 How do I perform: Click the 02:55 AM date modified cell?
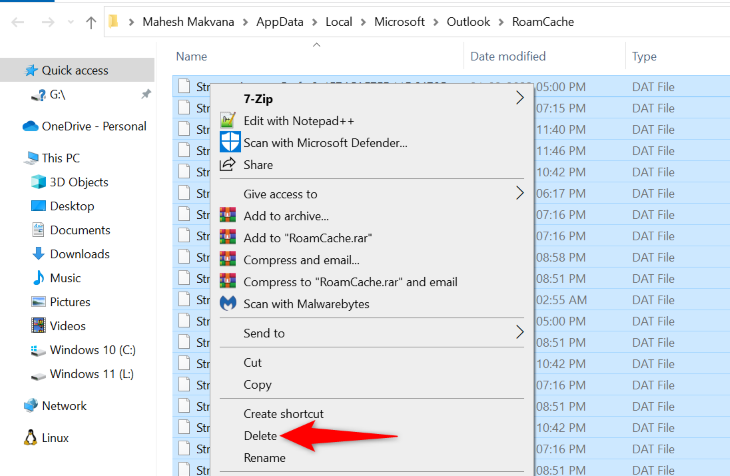[561, 300]
